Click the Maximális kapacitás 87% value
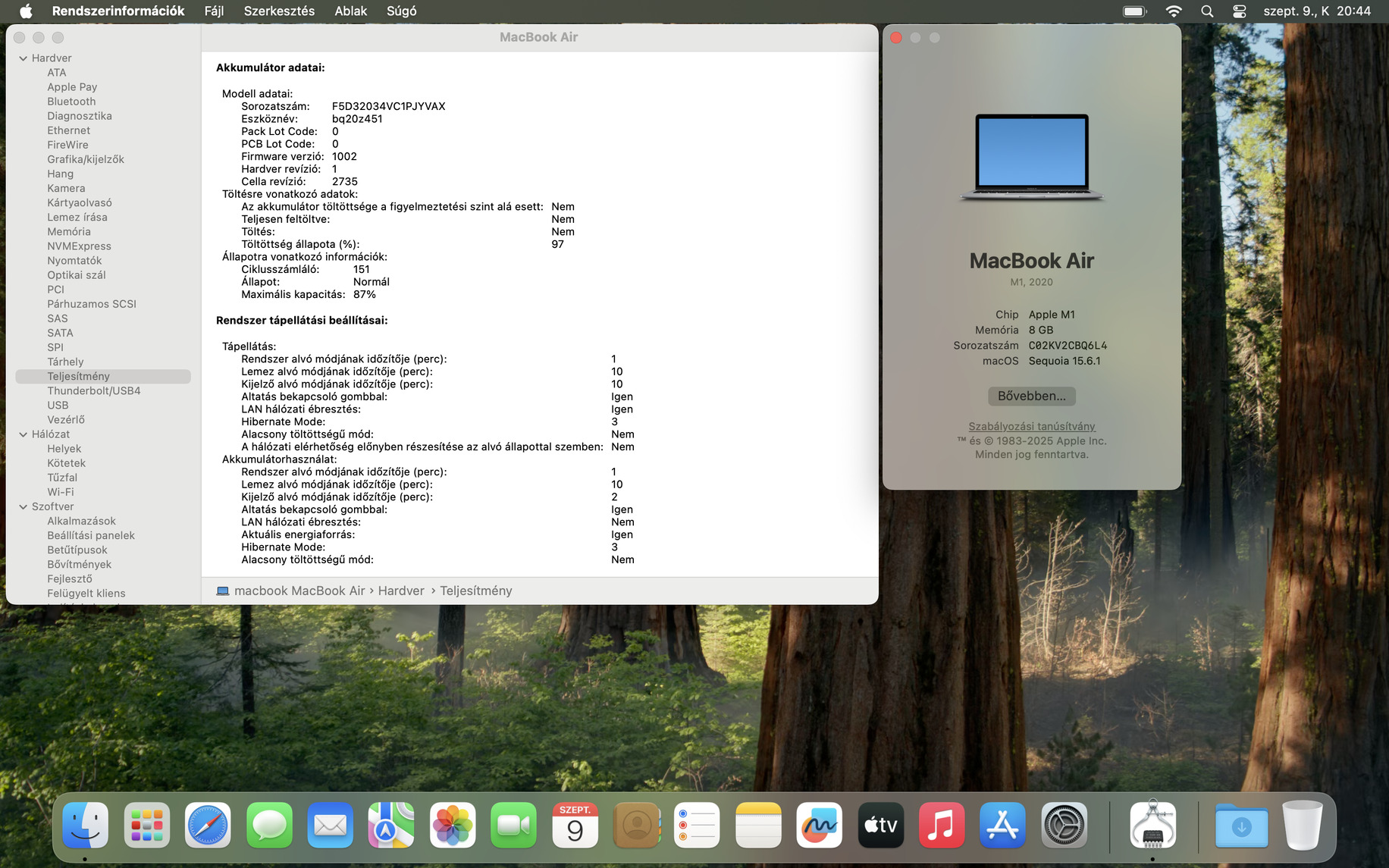1389x868 pixels. point(365,294)
